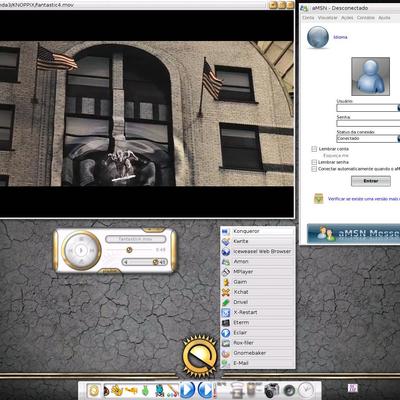Click the Verificar se existe uma versão link
The image size is (400, 400).
(x=364, y=199)
